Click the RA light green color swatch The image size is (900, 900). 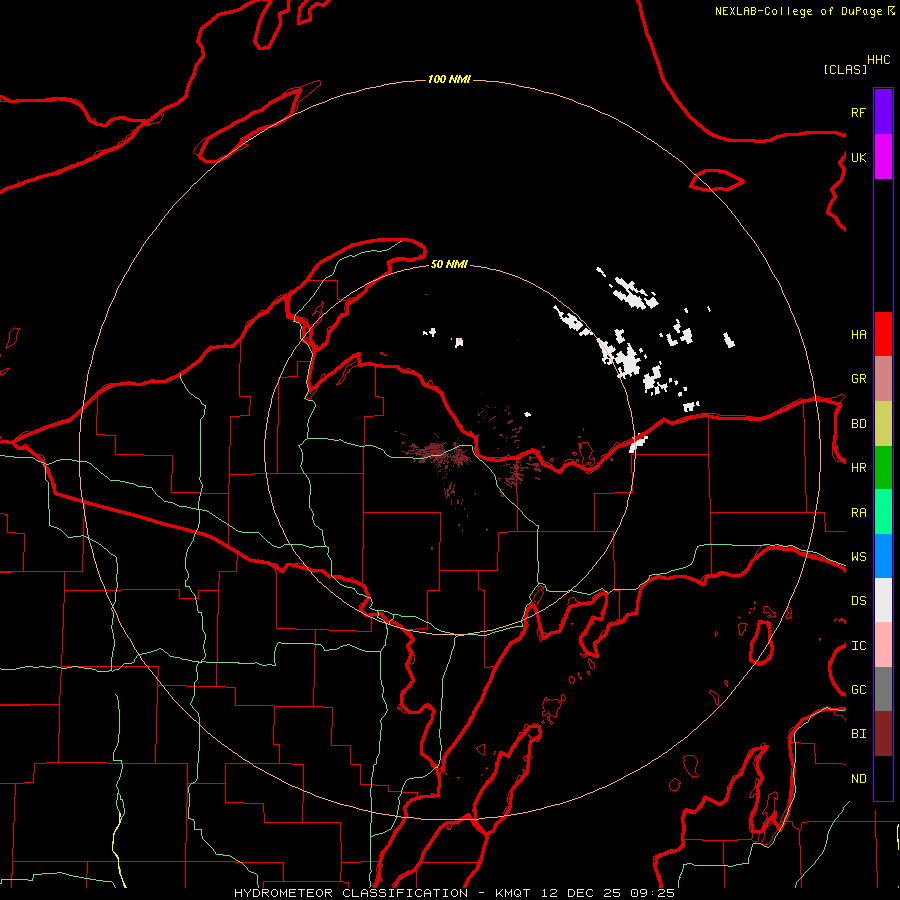tap(883, 512)
